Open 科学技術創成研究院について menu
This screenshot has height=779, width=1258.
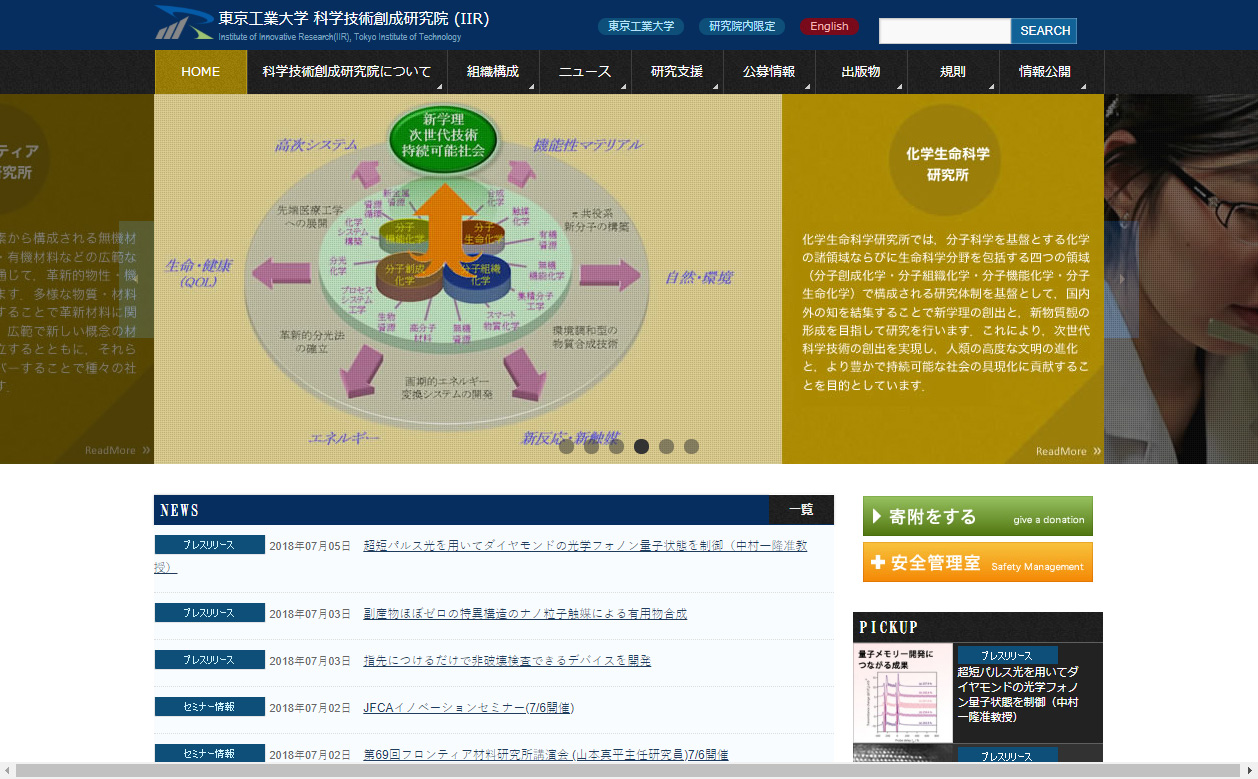click(x=347, y=72)
